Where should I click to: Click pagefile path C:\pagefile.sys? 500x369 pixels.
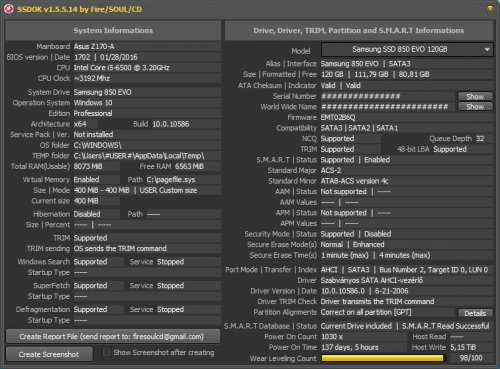171,180
